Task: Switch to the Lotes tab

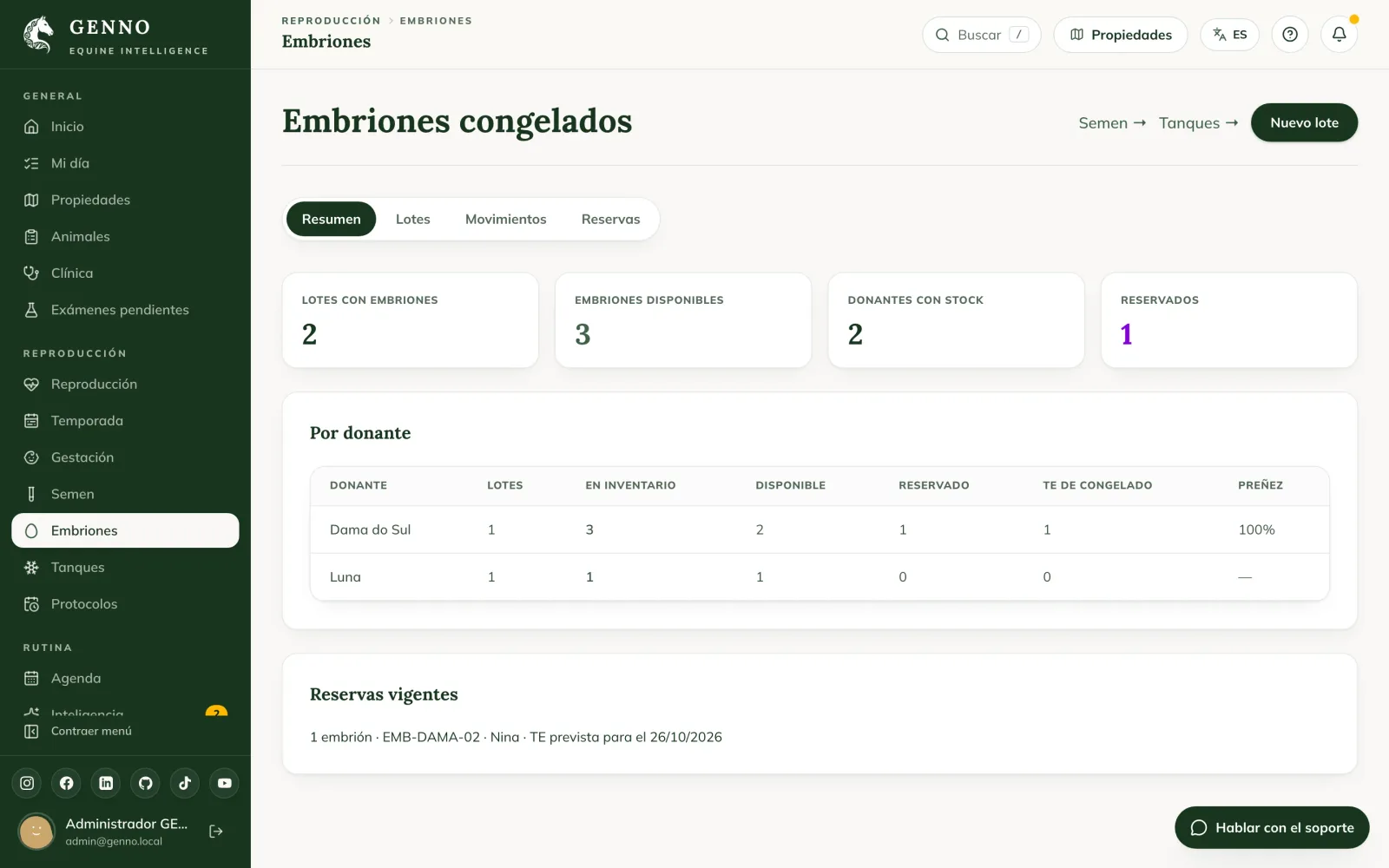Action: (x=413, y=219)
